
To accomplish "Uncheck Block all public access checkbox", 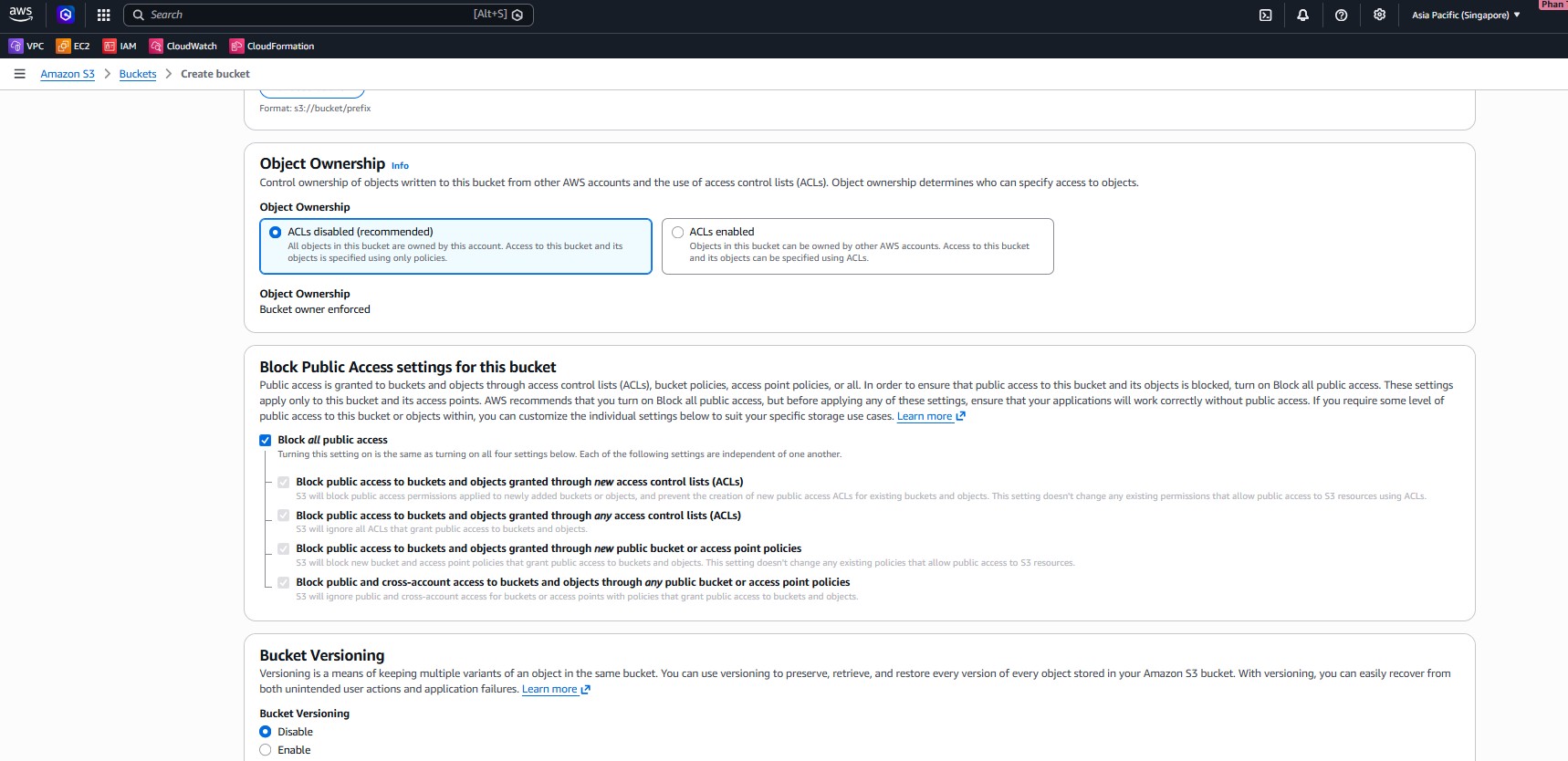I will tap(266, 440).
